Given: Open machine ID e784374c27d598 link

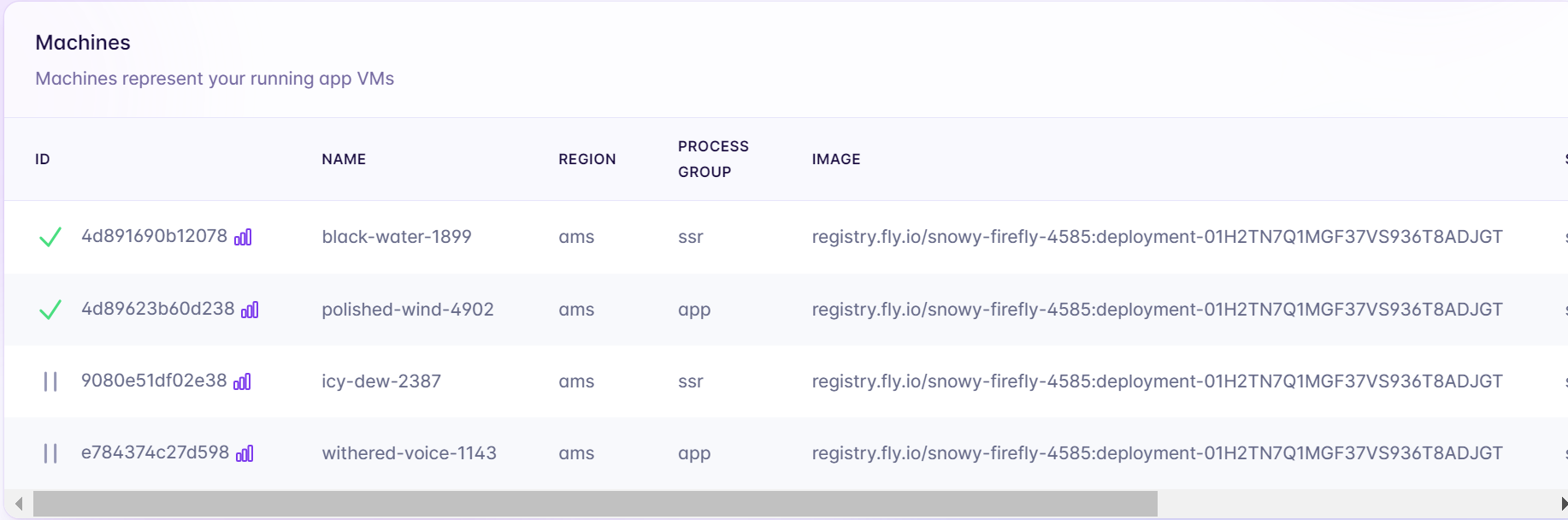Looking at the screenshot, I should click(x=155, y=452).
